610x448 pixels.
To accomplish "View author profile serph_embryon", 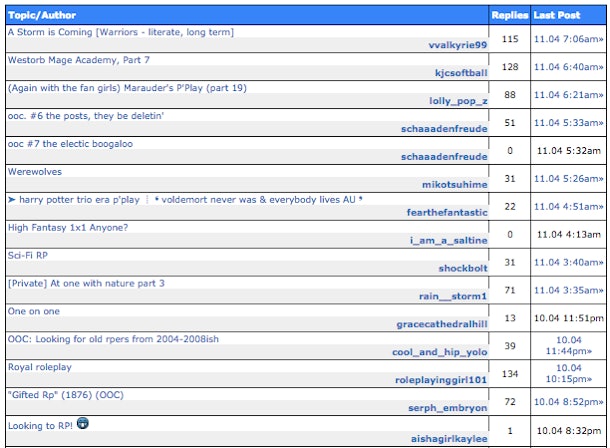I will 448,408.
